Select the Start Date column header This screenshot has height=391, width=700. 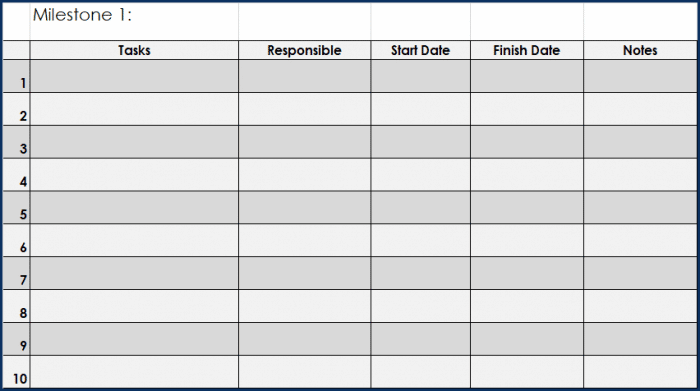(421, 50)
